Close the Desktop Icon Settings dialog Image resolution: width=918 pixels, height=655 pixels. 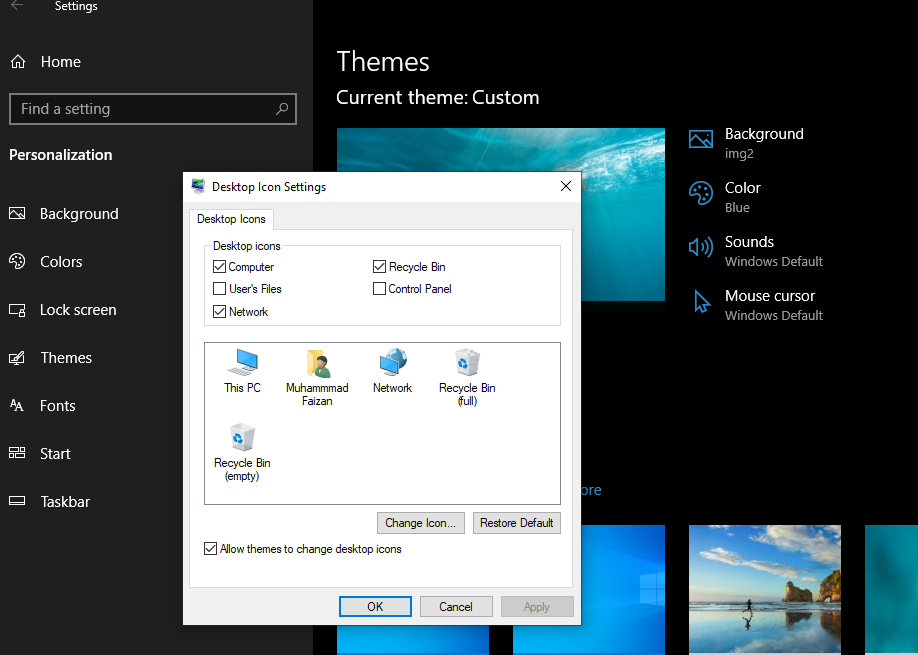(x=566, y=186)
